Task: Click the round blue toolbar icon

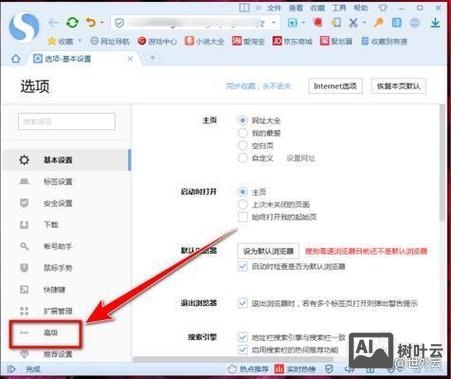Action: [x=415, y=23]
